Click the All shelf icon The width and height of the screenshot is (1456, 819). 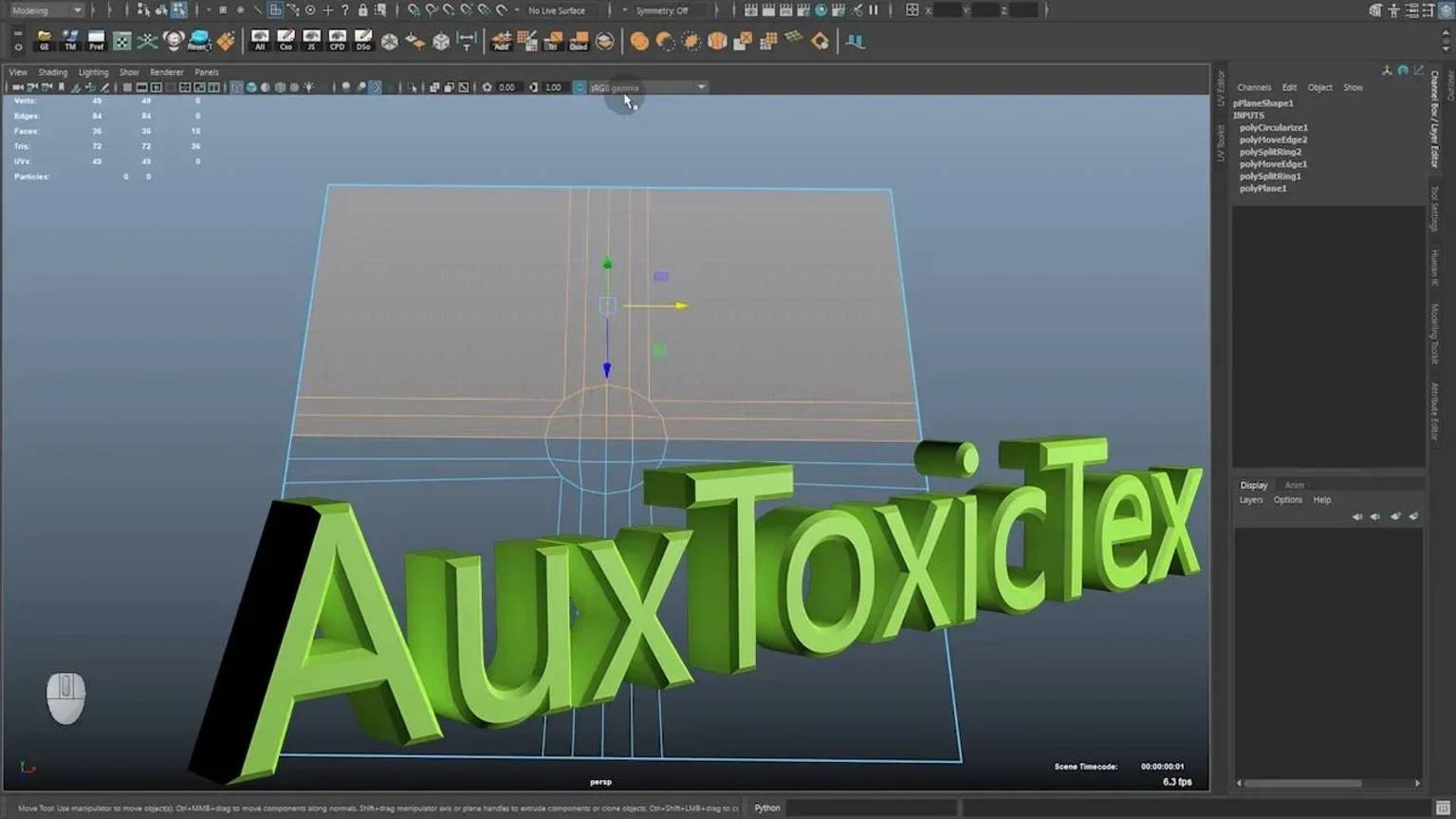coord(260,41)
